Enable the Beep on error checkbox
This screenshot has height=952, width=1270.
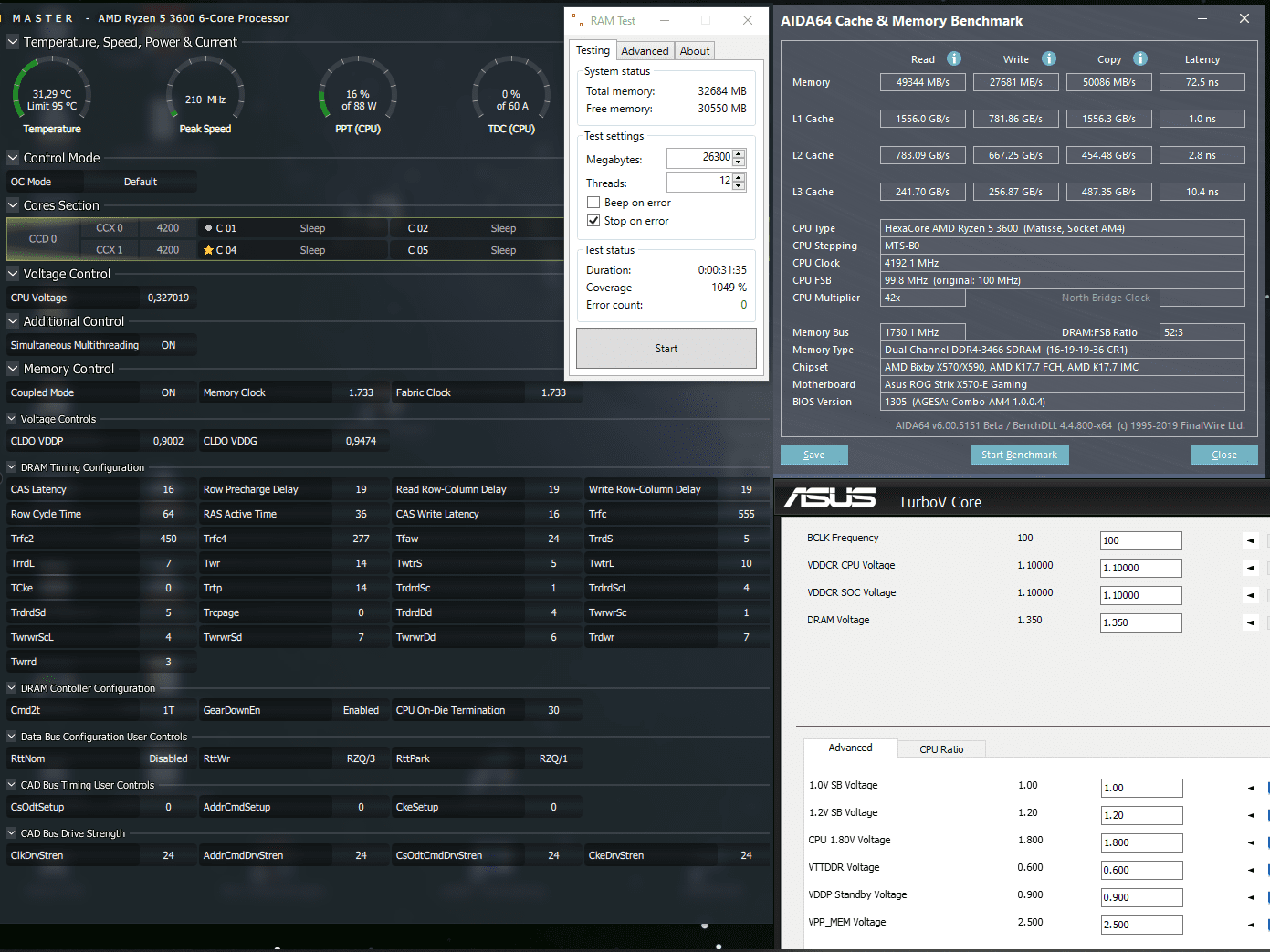click(x=593, y=203)
